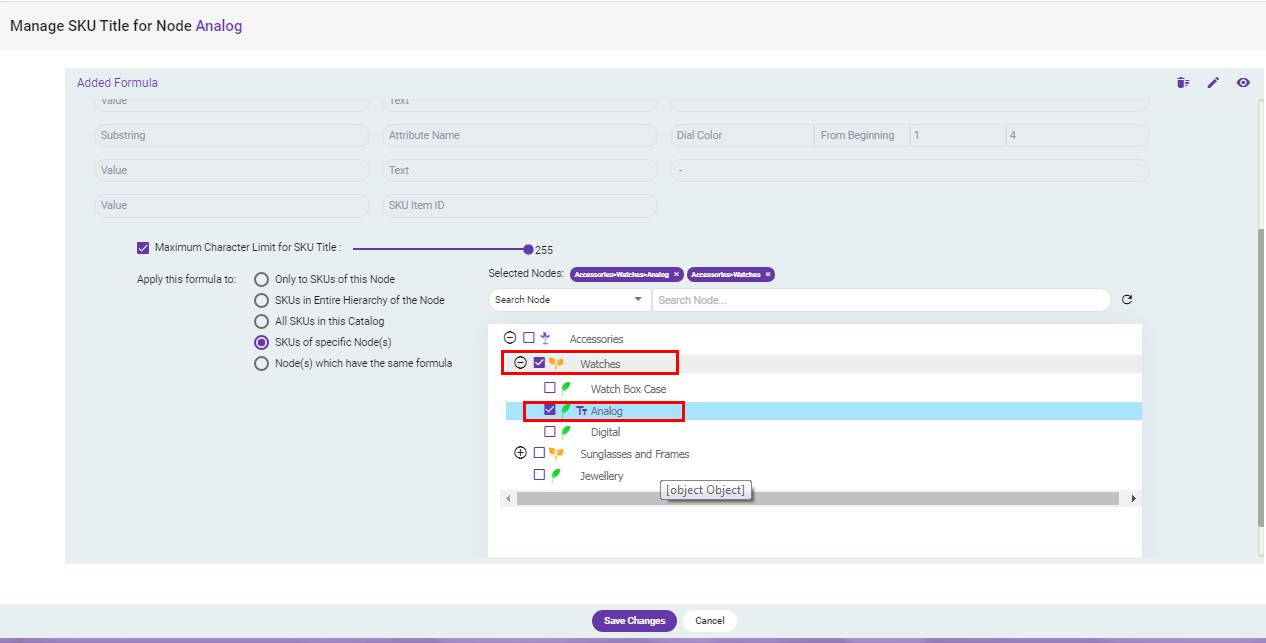Remove the Accessories>Watches>Analog chip via its x
Viewport: 1266px width, 643px height.
(677, 274)
